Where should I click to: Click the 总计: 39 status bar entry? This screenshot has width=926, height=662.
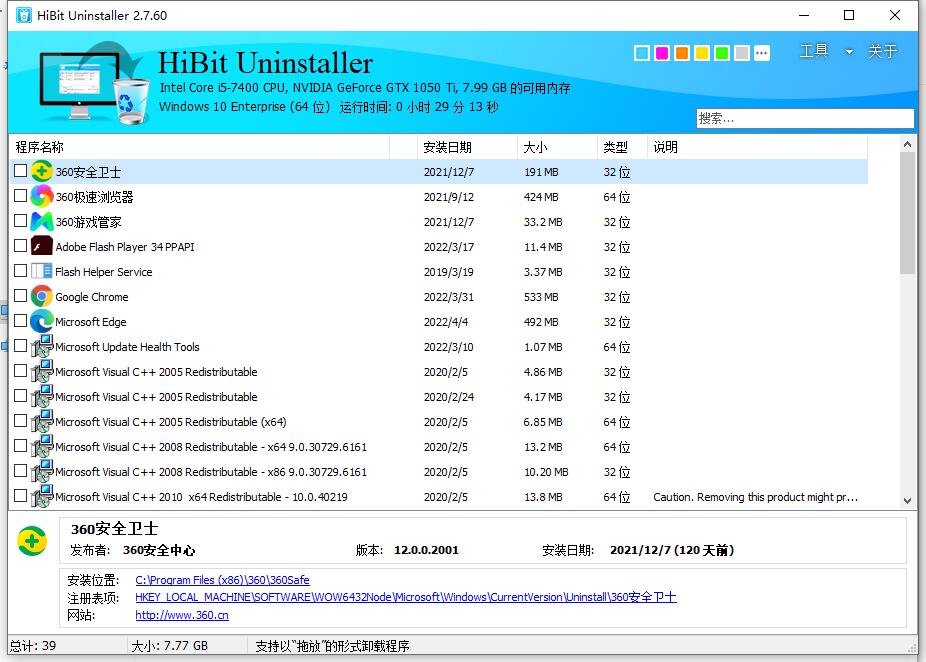pos(33,645)
